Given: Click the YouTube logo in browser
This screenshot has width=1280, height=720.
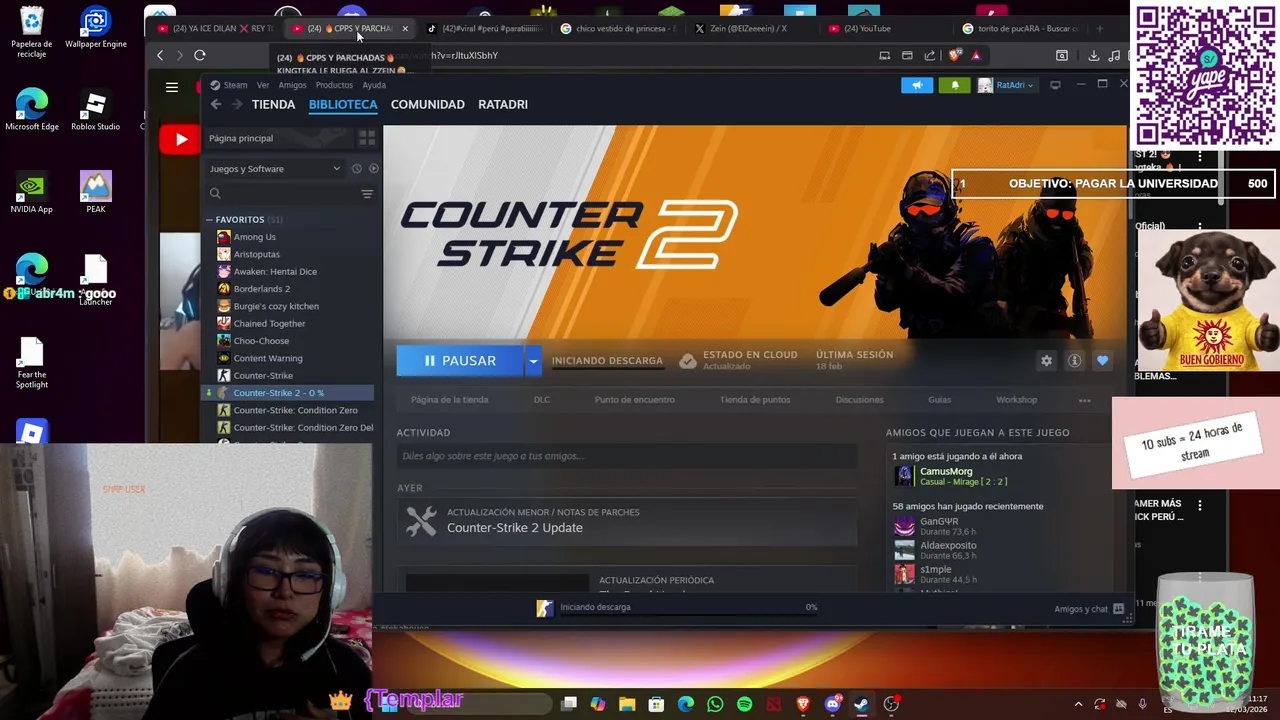Looking at the screenshot, I should click(180, 140).
